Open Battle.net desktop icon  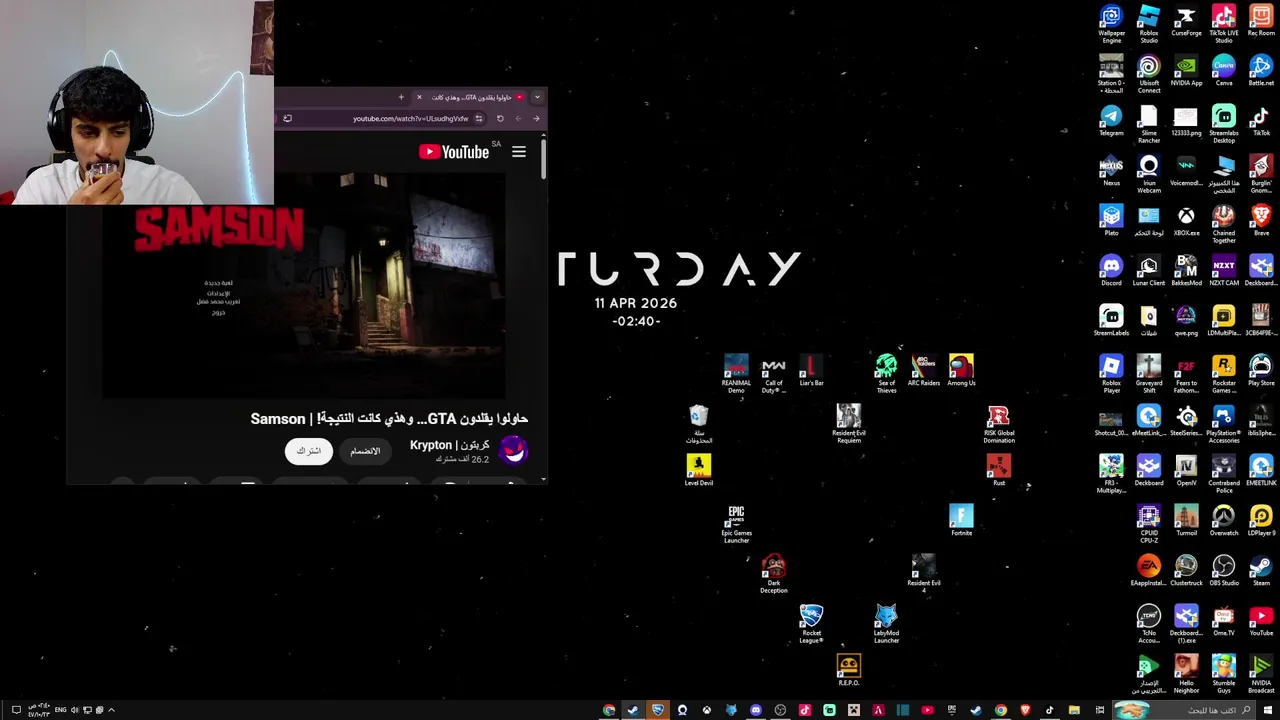click(x=1261, y=72)
